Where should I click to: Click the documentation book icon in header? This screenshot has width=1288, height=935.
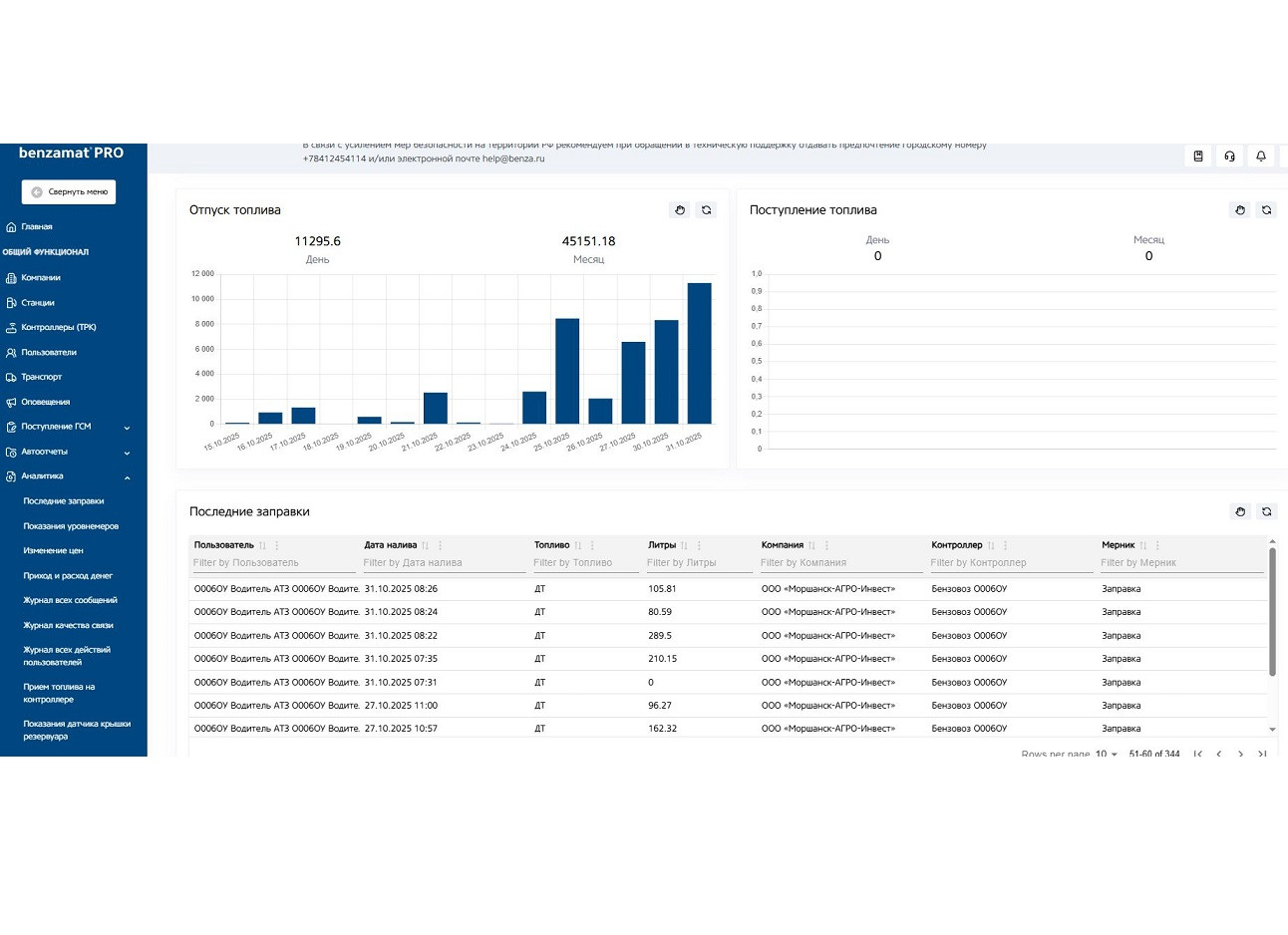1198,156
